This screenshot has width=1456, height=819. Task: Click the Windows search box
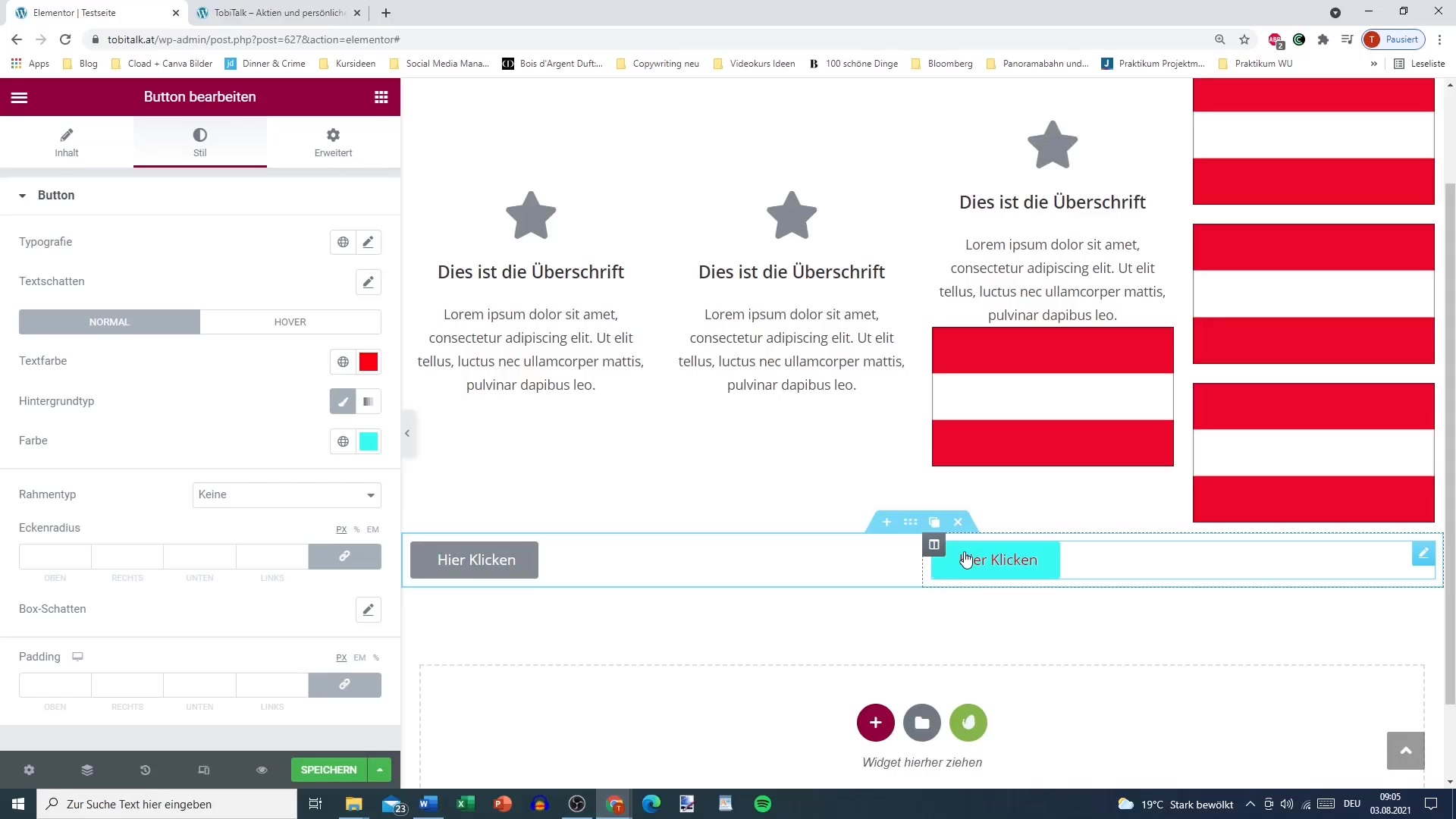tap(167, 804)
